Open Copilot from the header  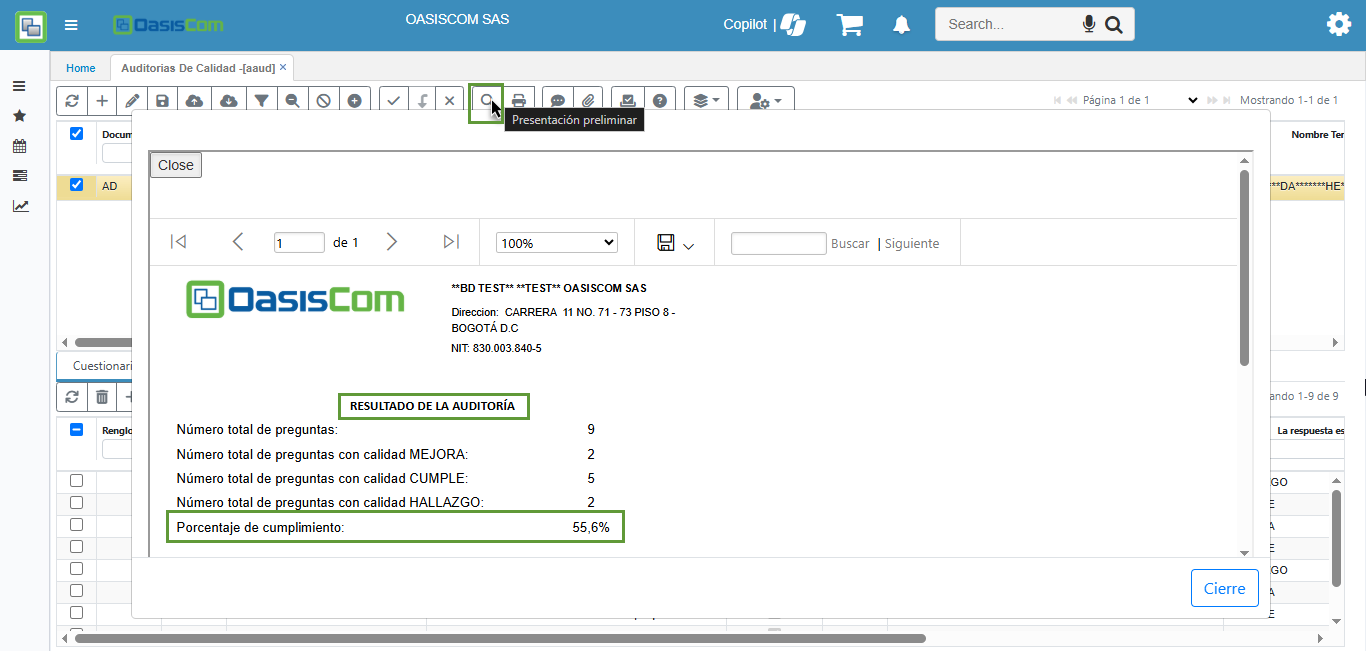pos(765,25)
